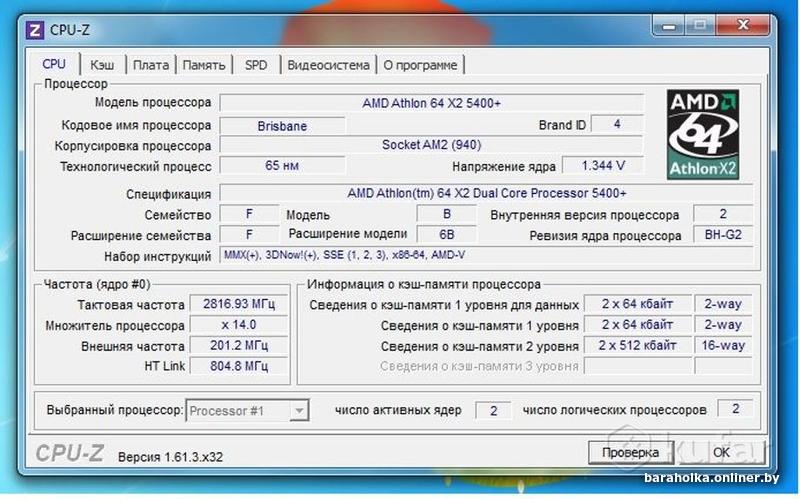Select the Память tab

click(x=204, y=65)
